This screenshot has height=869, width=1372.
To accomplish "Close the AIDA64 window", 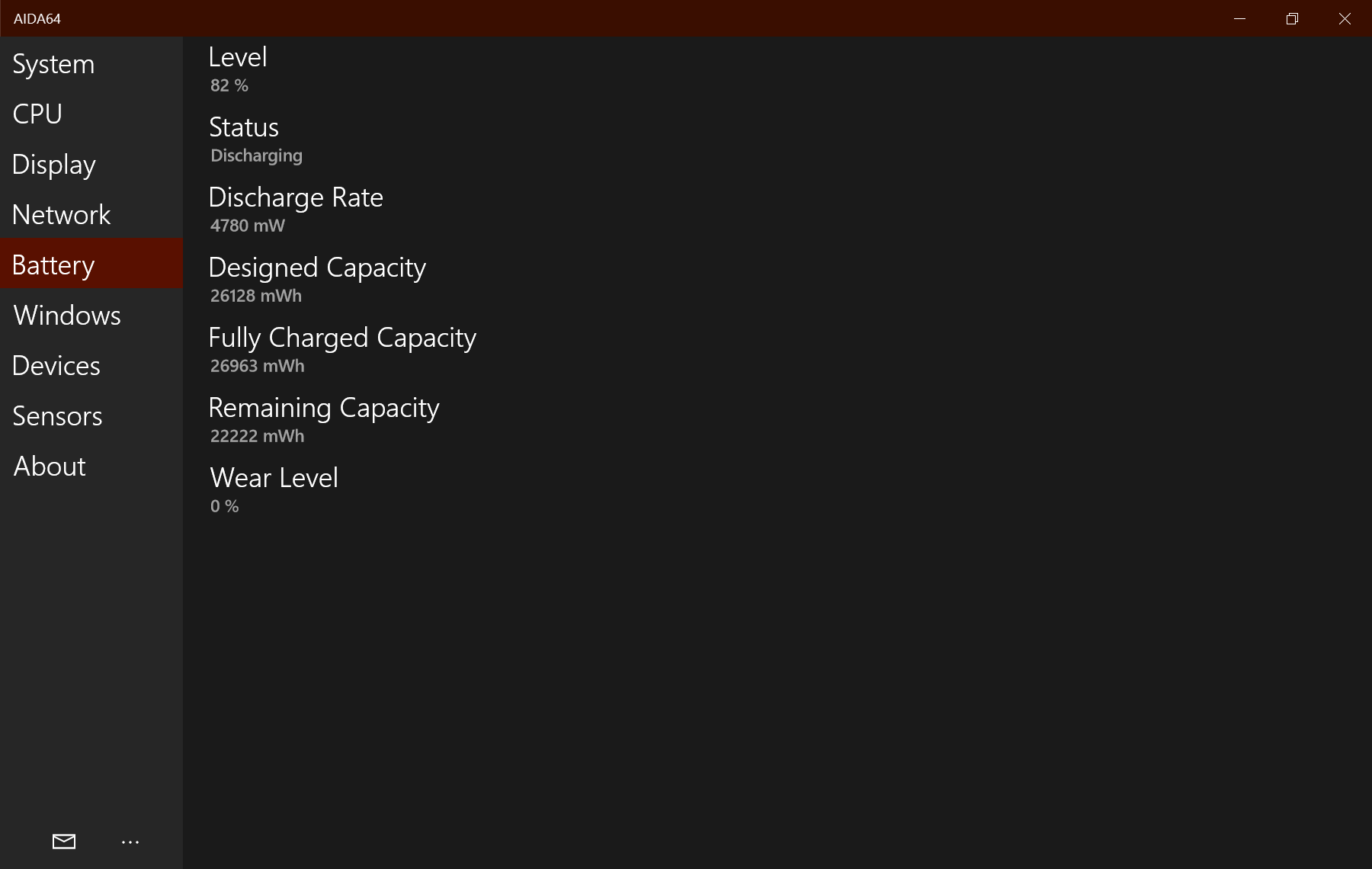I will click(1345, 18).
